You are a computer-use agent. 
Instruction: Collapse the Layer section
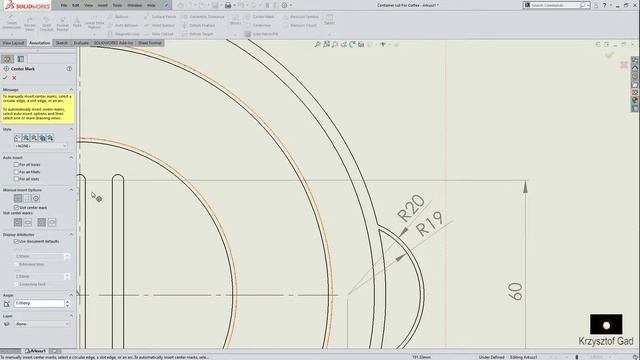pos(71,316)
